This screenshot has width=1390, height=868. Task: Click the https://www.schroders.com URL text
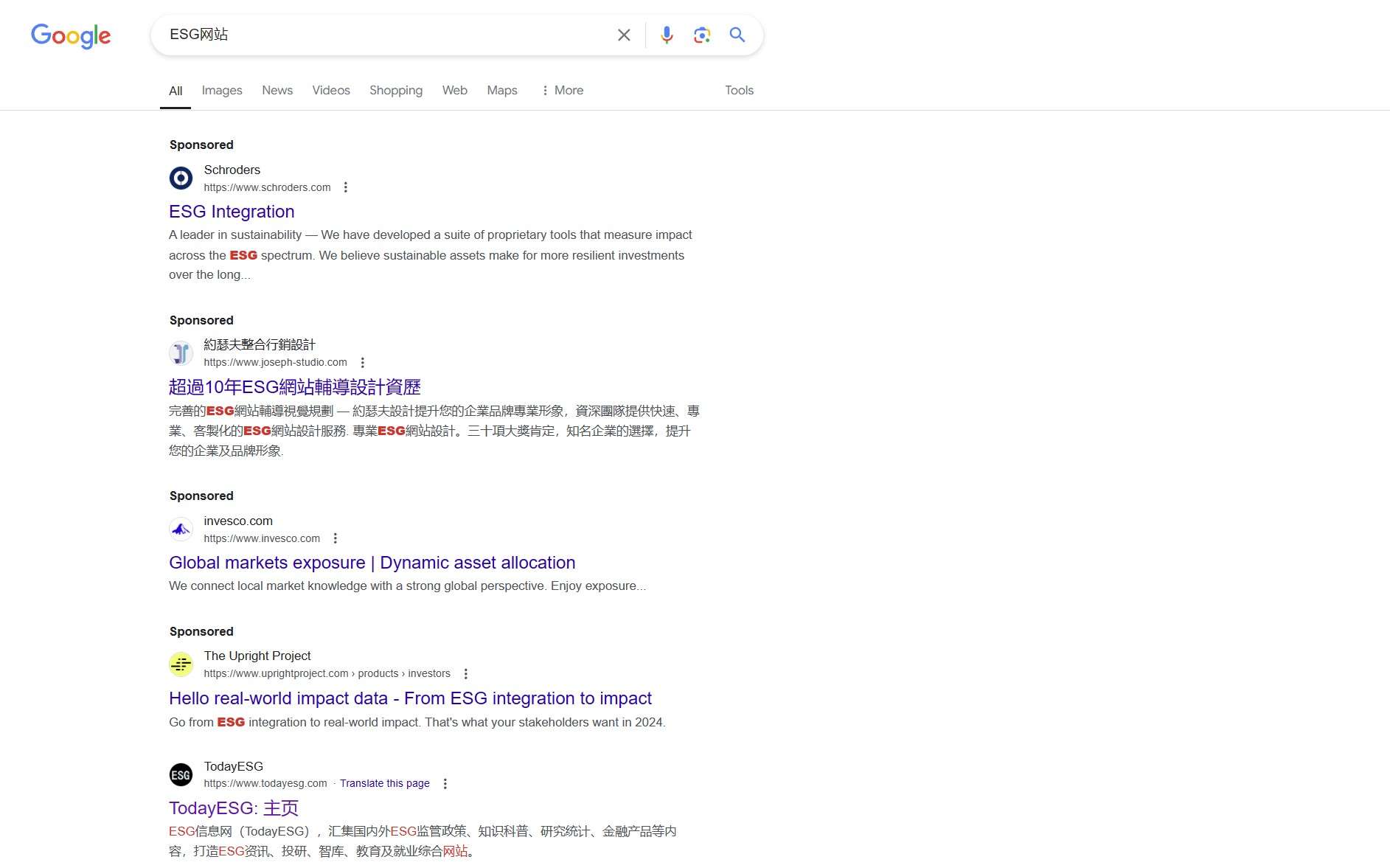pos(268,187)
